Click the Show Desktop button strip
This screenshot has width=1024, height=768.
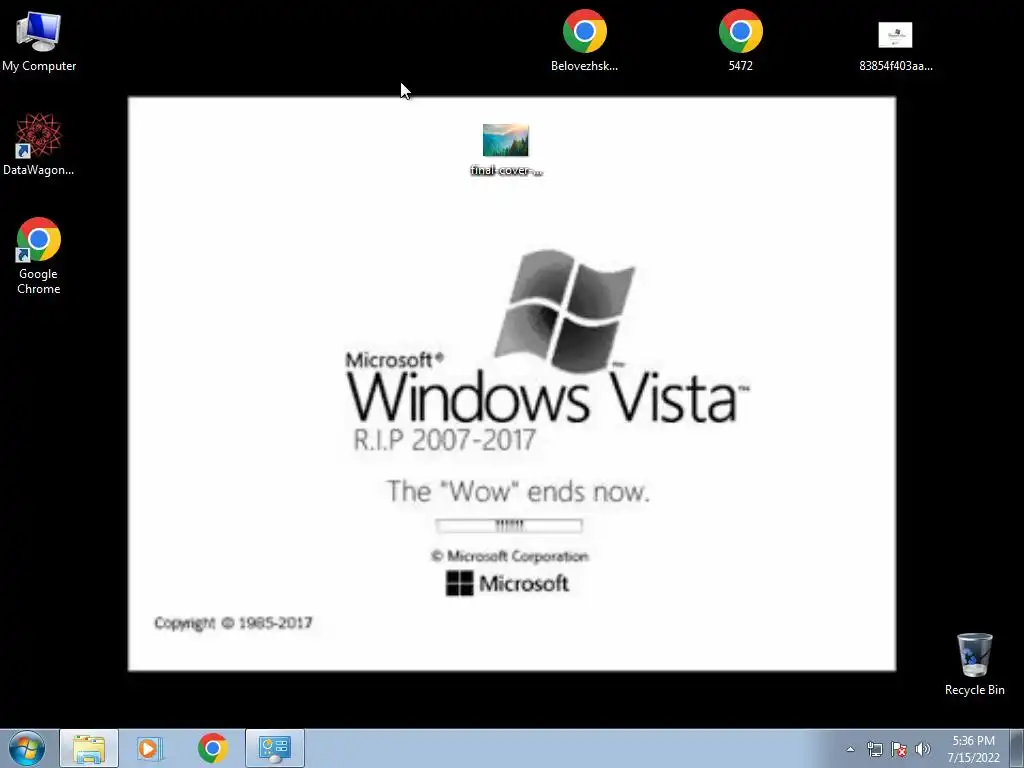point(1017,748)
